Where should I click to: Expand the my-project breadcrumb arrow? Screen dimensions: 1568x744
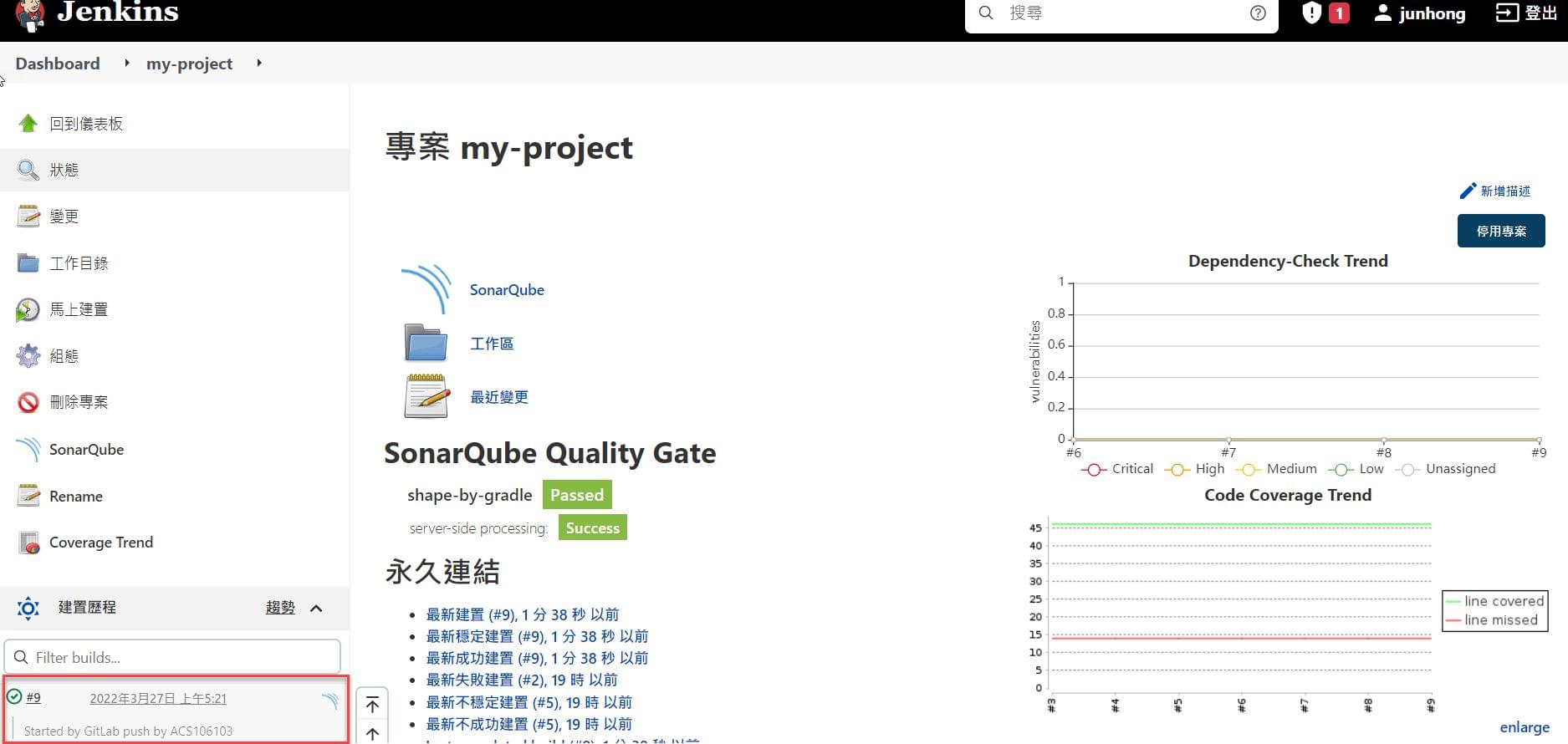tap(259, 63)
